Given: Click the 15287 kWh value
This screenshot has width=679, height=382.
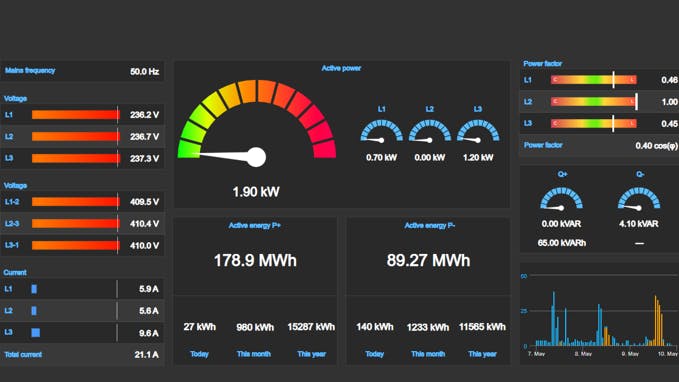Looking at the screenshot, I should tap(311, 327).
